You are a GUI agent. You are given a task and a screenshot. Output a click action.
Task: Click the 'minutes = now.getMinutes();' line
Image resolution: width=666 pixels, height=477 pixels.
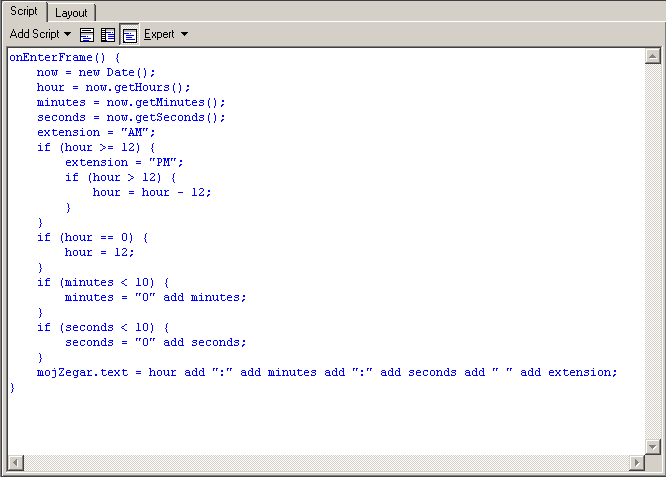point(131,102)
